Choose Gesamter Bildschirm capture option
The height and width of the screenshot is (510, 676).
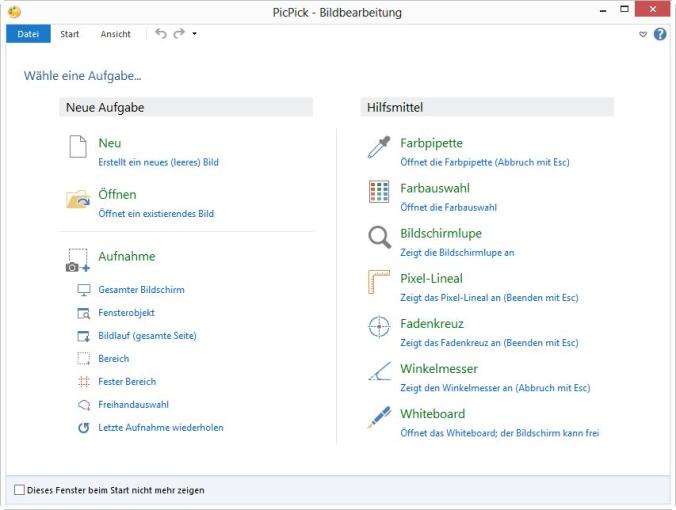point(141,290)
